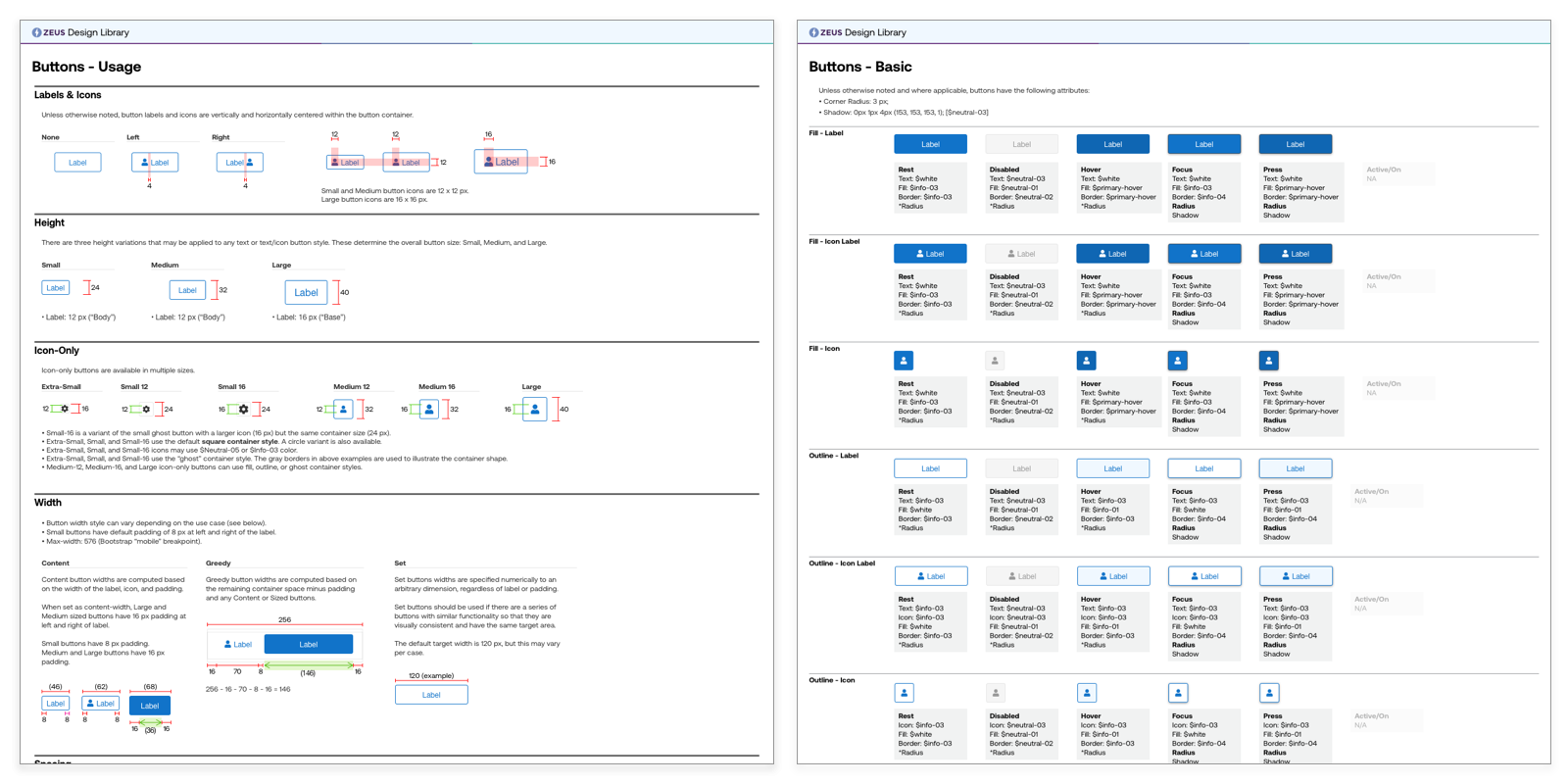The width and height of the screenshot is (1568, 784).
Task: Click the Focus button in Outline - Icon Label row
Action: pos(1205,576)
